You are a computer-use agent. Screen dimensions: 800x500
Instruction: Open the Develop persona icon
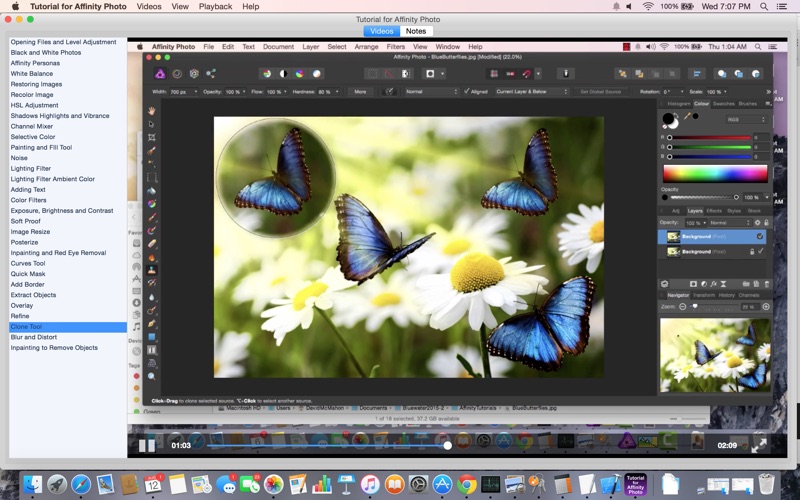[194, 74]
